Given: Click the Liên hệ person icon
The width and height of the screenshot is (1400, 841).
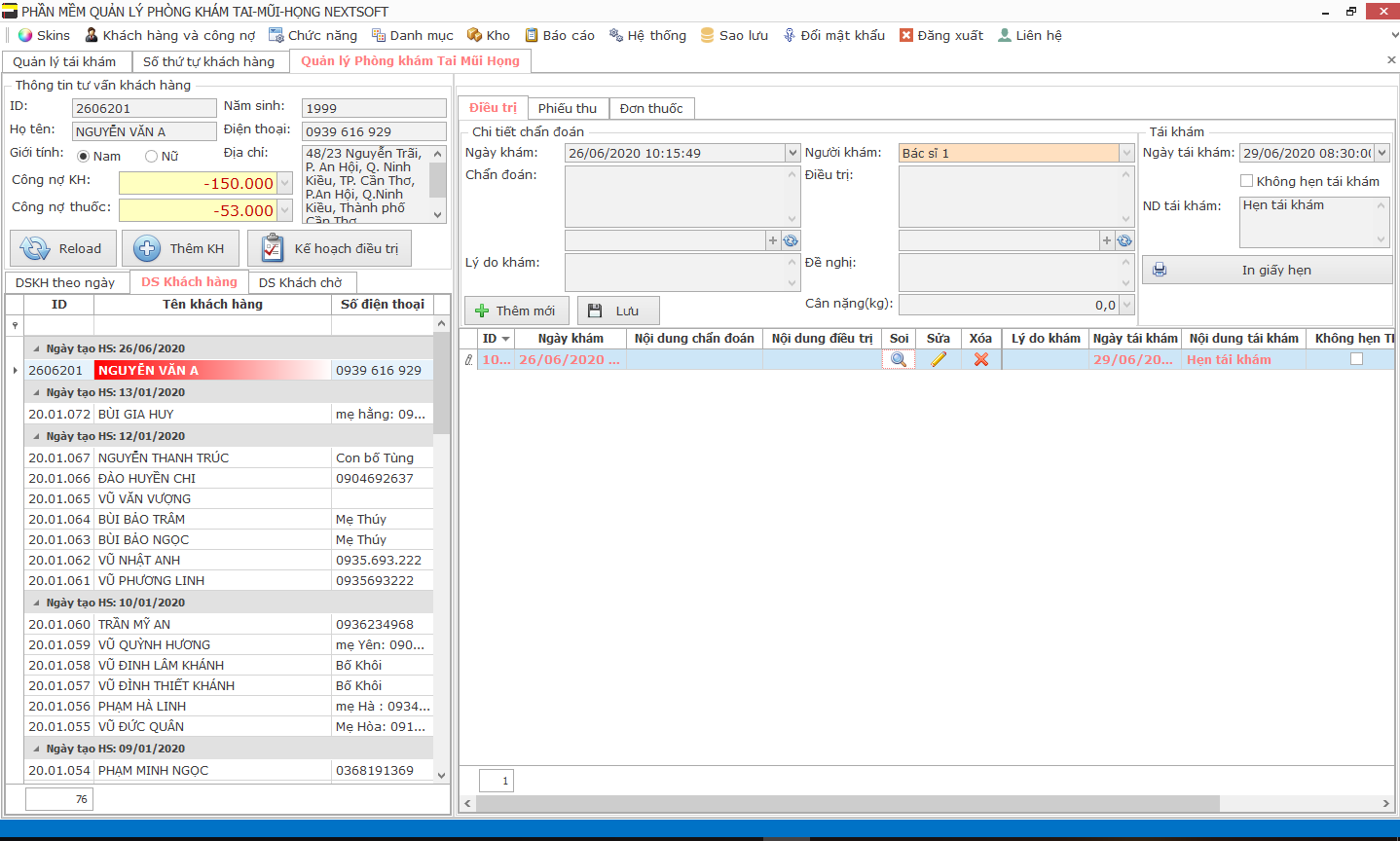Looking at the screenshot, I should click(1005, 35).
